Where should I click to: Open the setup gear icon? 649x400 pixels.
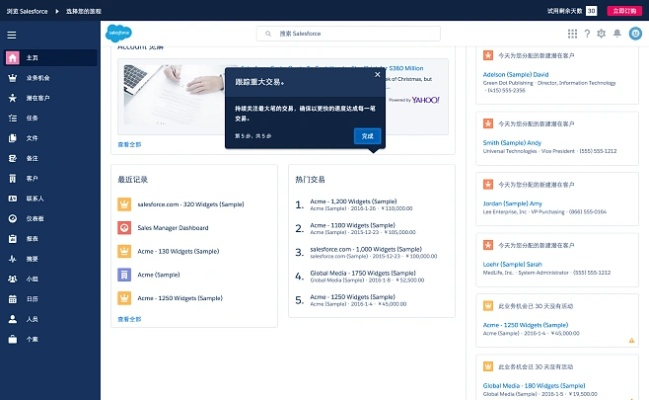click(x=601, y=34)
